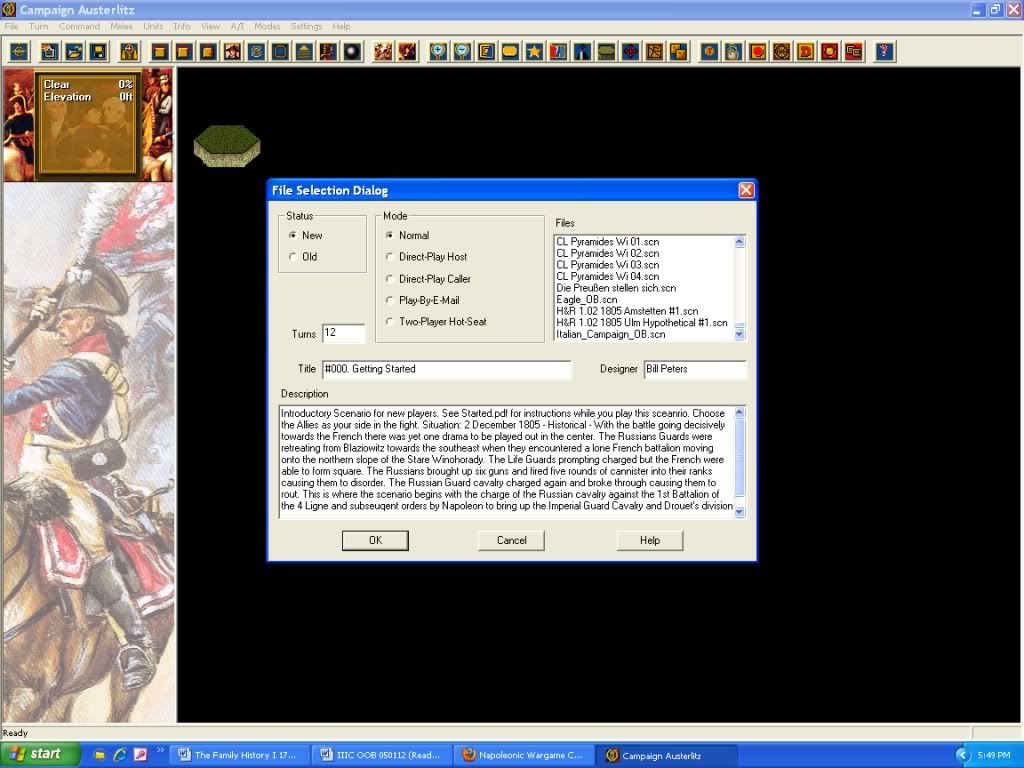Viewport: 1024px width, 768px height.
Task: Zoom out with the minus magnifier icon
Action: coord(462,52)
